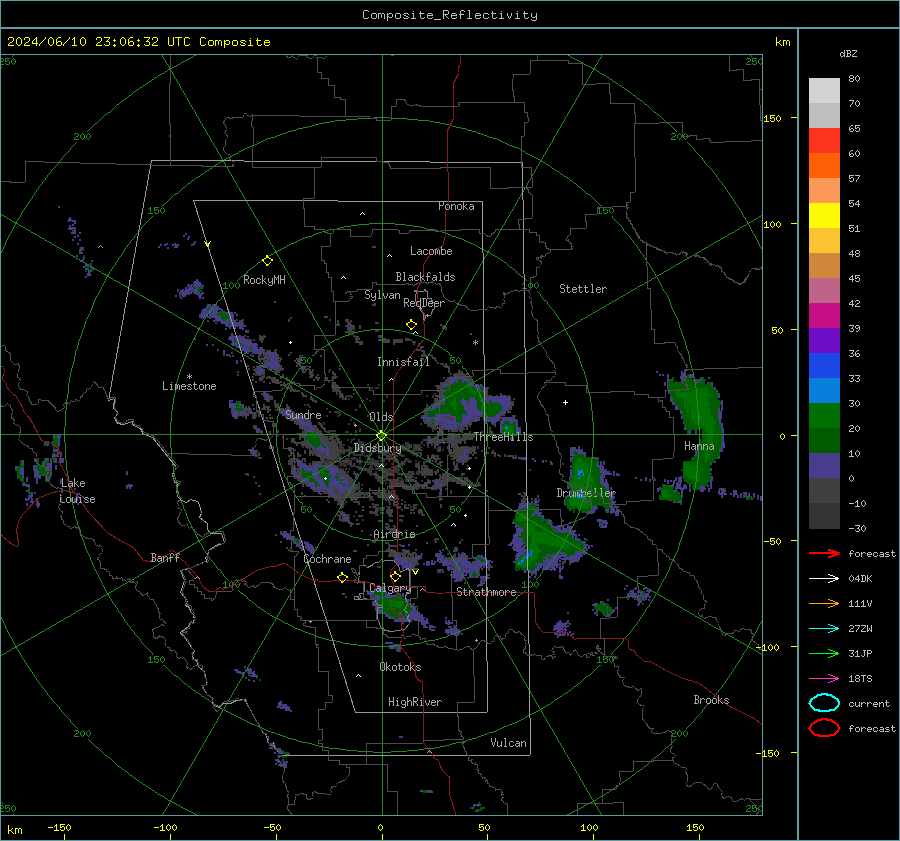The height and width of the screenshot is (841, 900).
Task: Click the Calgary label
Action: click(390, 588)
